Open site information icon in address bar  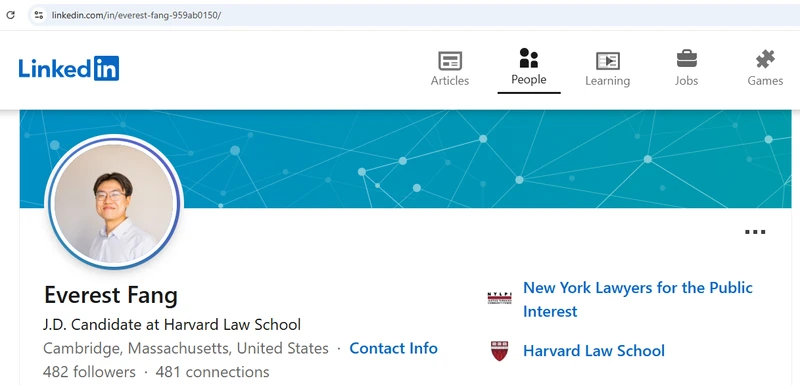tap(39, 15)
